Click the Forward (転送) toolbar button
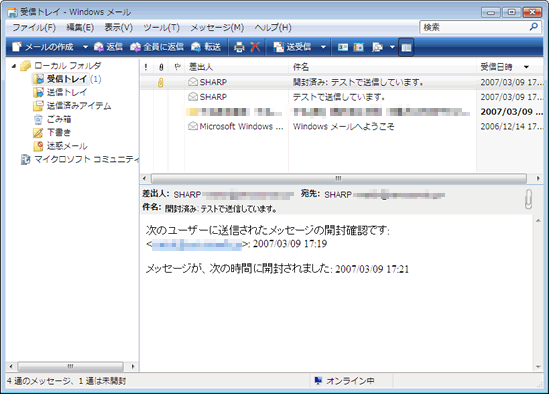 (x=206, y=47)
